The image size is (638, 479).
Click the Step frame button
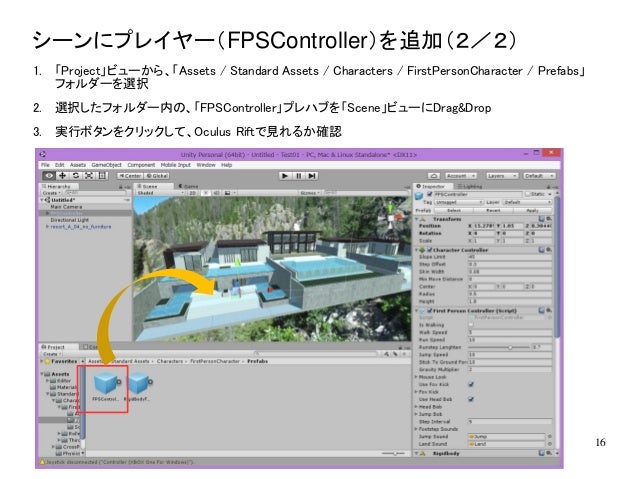[x=312, y=175]
